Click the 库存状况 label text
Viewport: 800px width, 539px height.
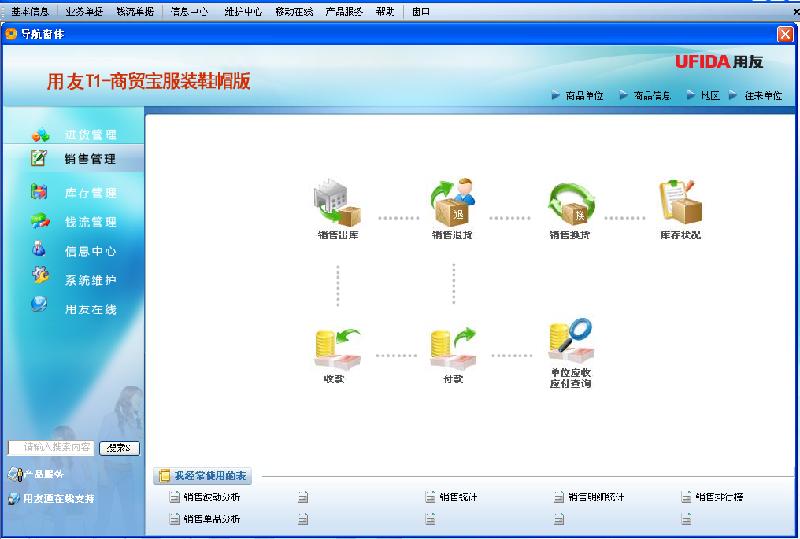(x=681, y=235)
